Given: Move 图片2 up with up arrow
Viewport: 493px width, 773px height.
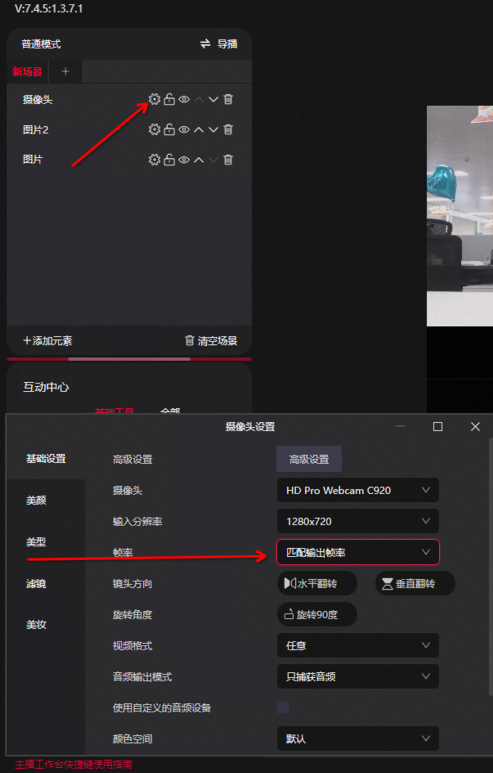Looking at the screenshot, I should (199, 130).
